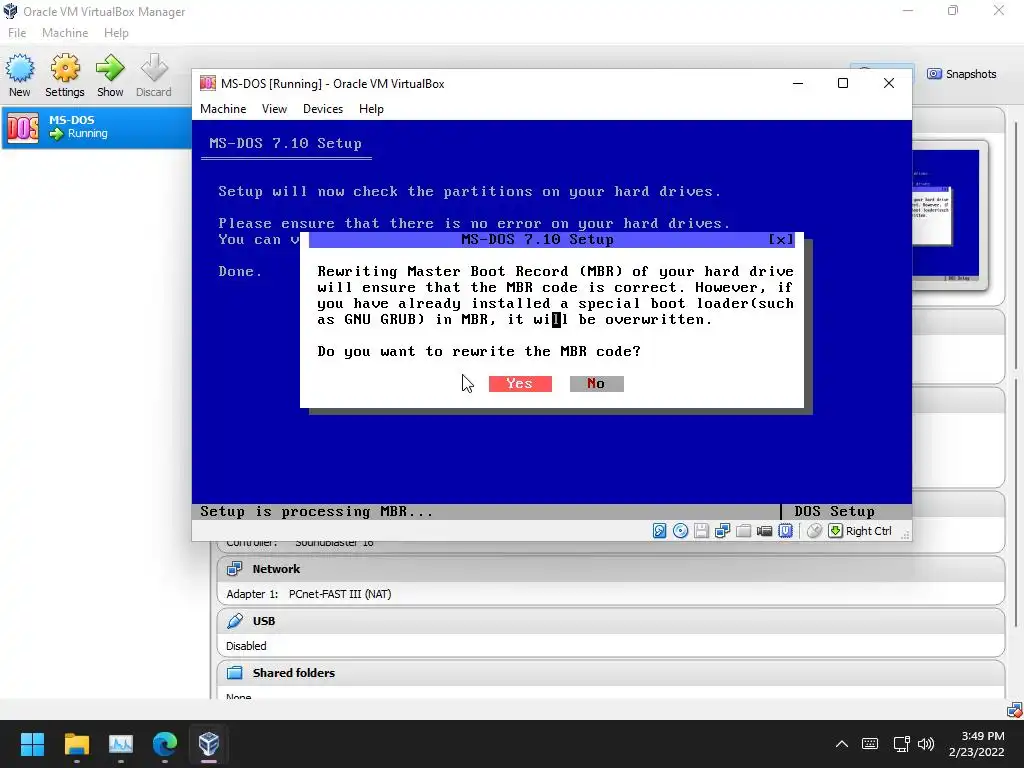Click USB 'Disabled' status text
Image resolution: width=1024 pixels, height=768 pixels.
point(246,646)
